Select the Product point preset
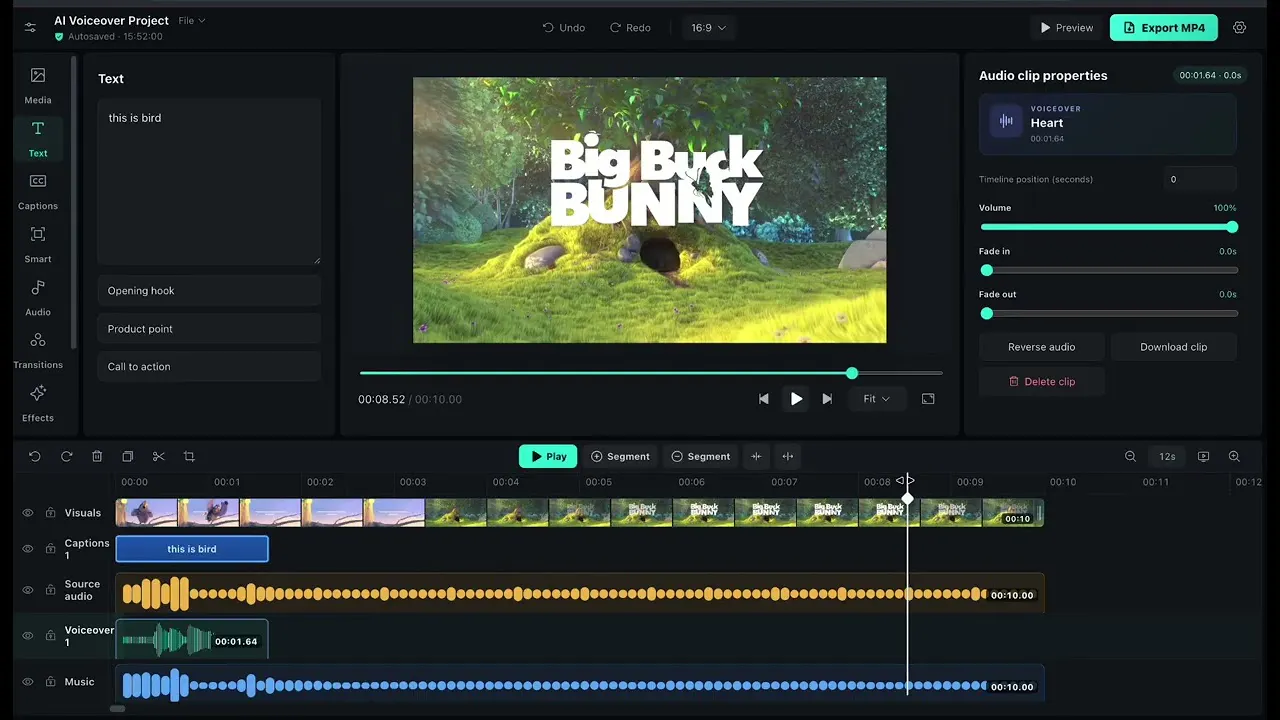This screenshot has width=1280, height=720. (x=209, y=329)
